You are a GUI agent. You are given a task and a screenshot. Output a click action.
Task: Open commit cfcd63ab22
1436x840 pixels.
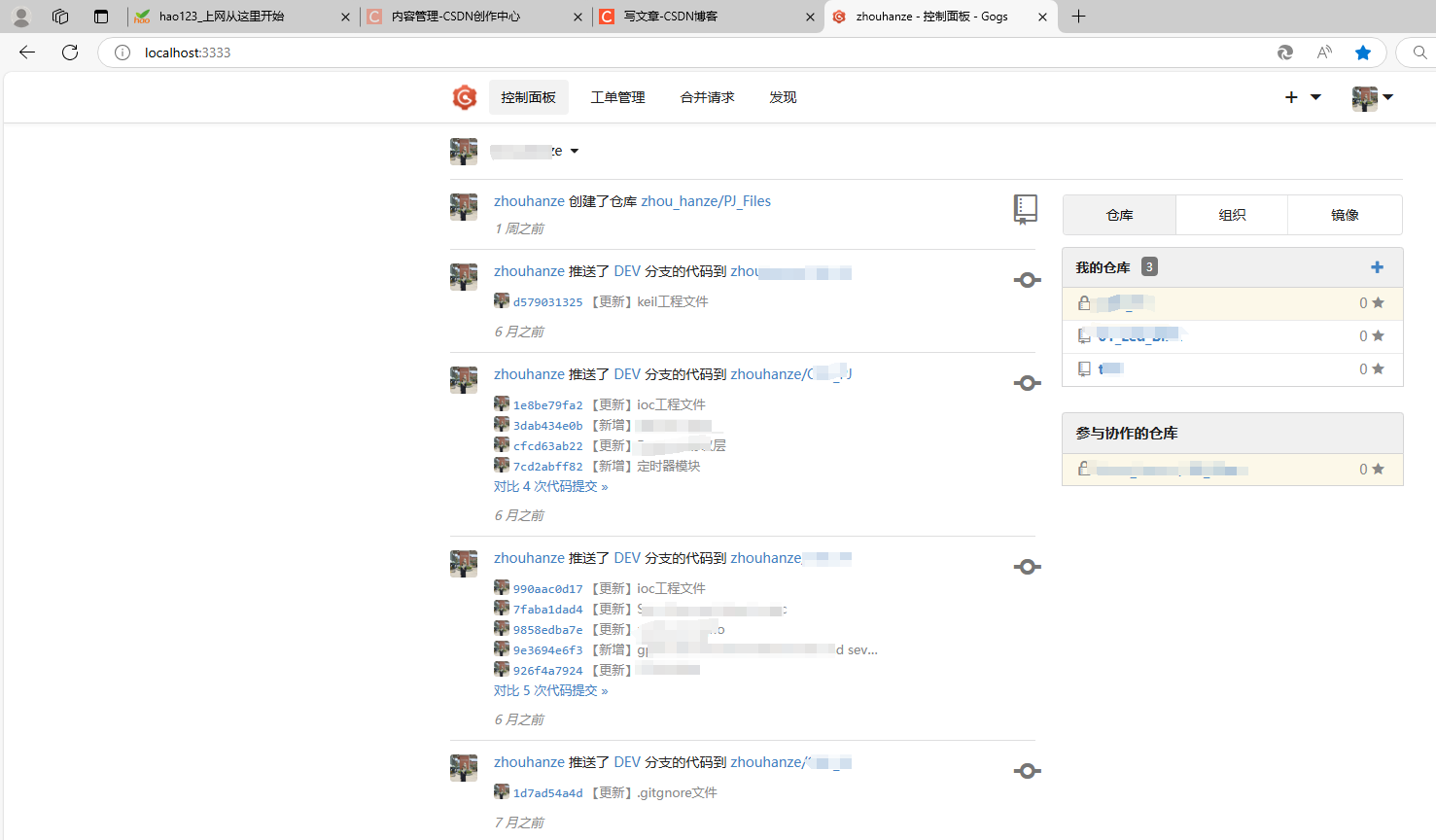click(548, 446)
